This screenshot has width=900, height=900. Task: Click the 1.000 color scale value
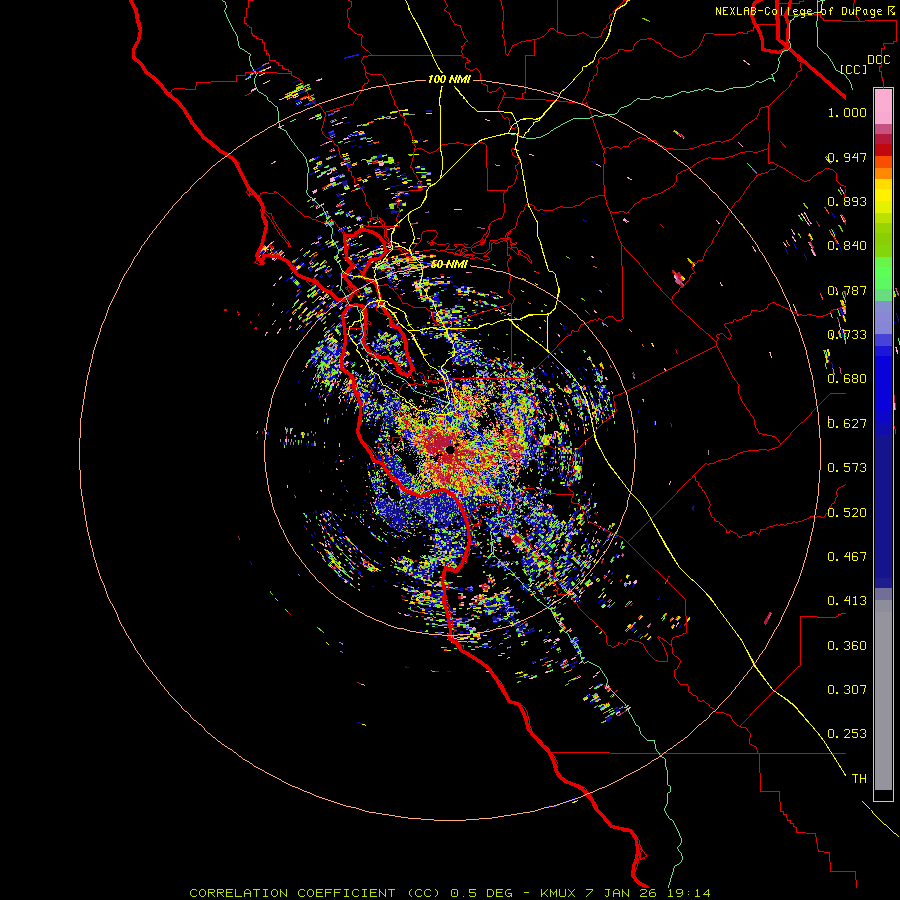click(x=847, y=112)
